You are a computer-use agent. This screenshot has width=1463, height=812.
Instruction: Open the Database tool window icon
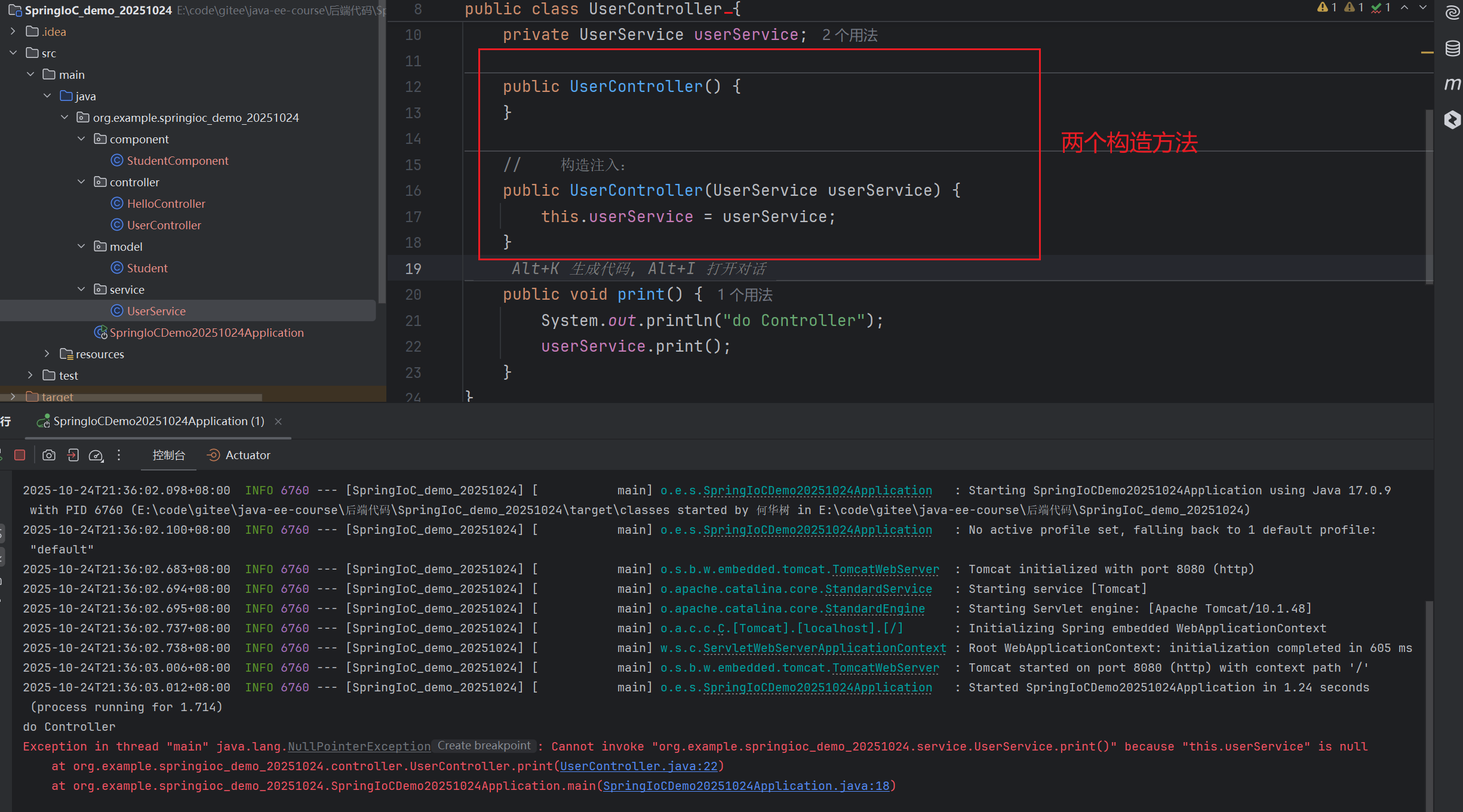tap(1452, 48)
